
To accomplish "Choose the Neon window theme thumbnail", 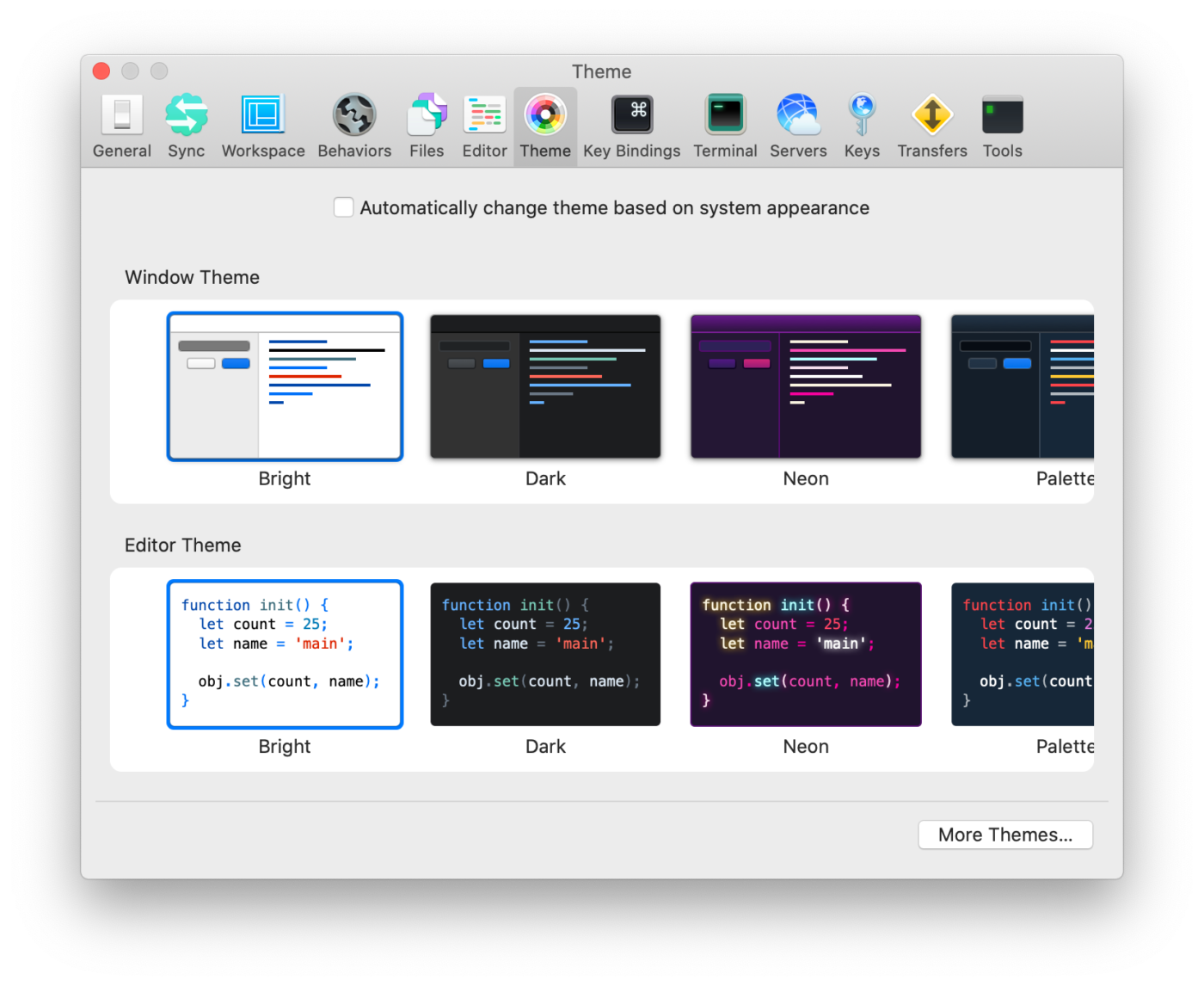I will click(x=806, y=386).
